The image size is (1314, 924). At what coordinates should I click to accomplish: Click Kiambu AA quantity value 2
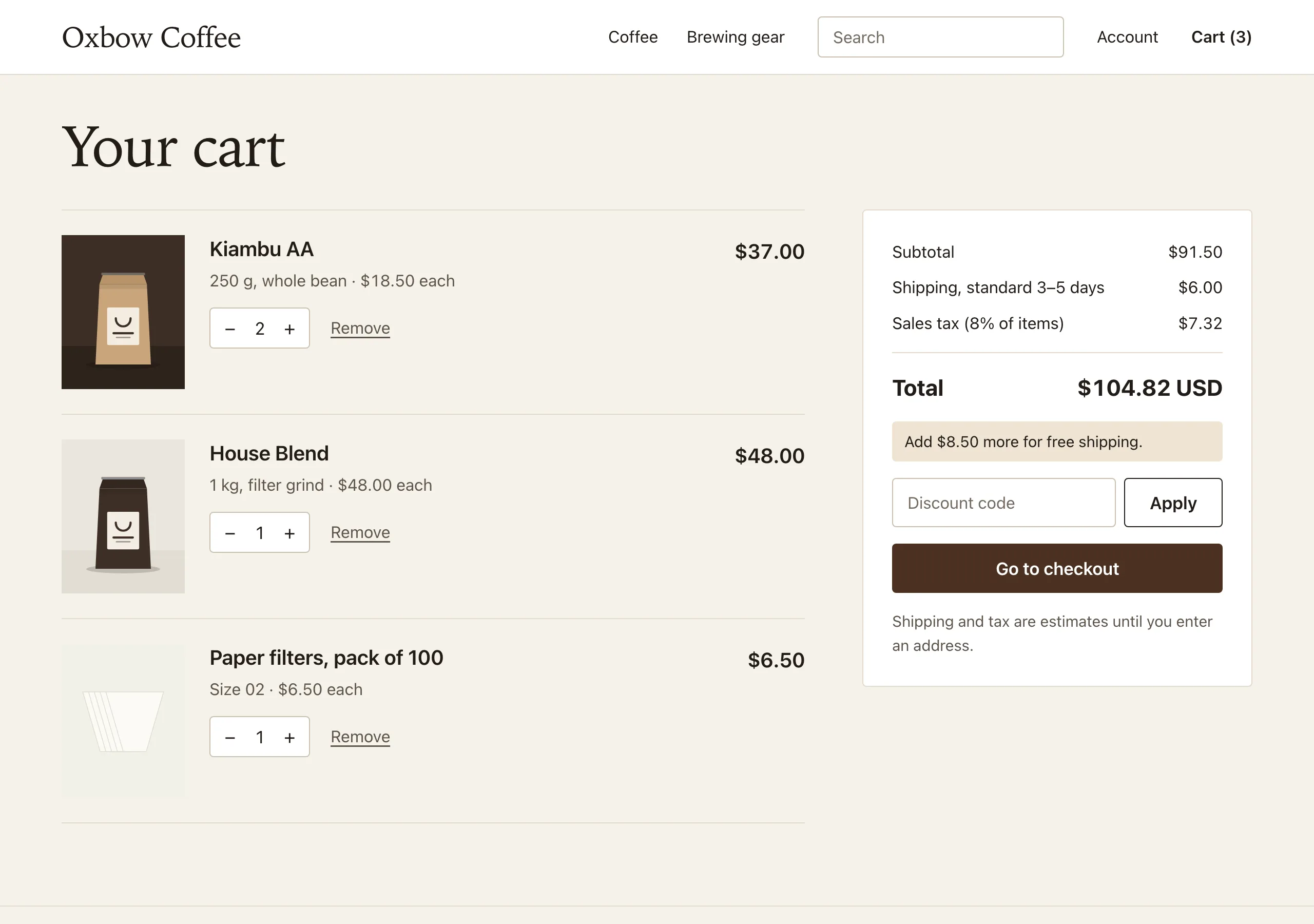tap(260, 329)
